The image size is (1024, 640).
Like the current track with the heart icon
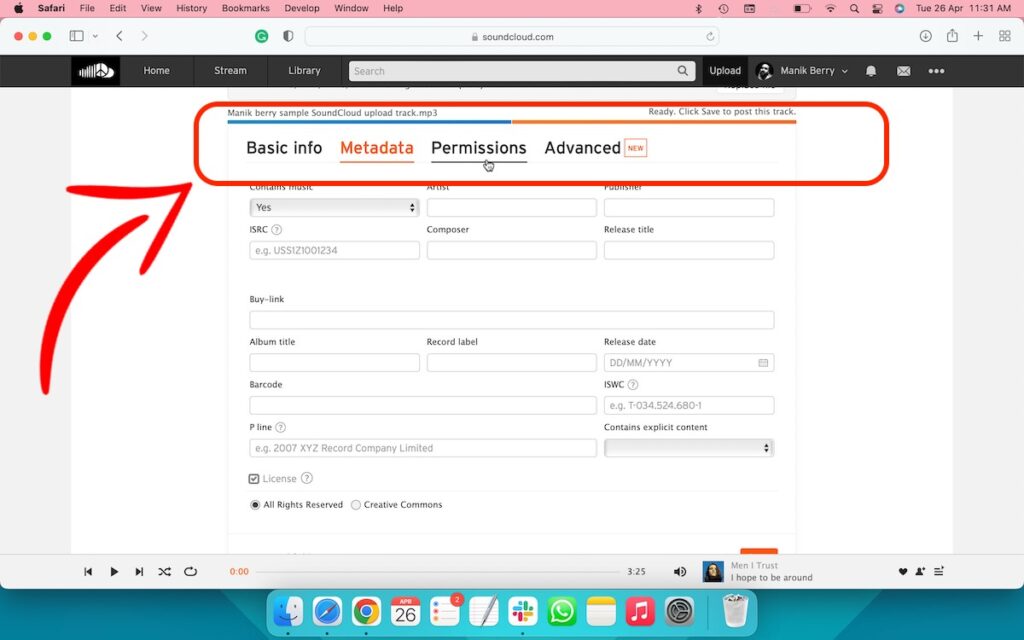903,571
